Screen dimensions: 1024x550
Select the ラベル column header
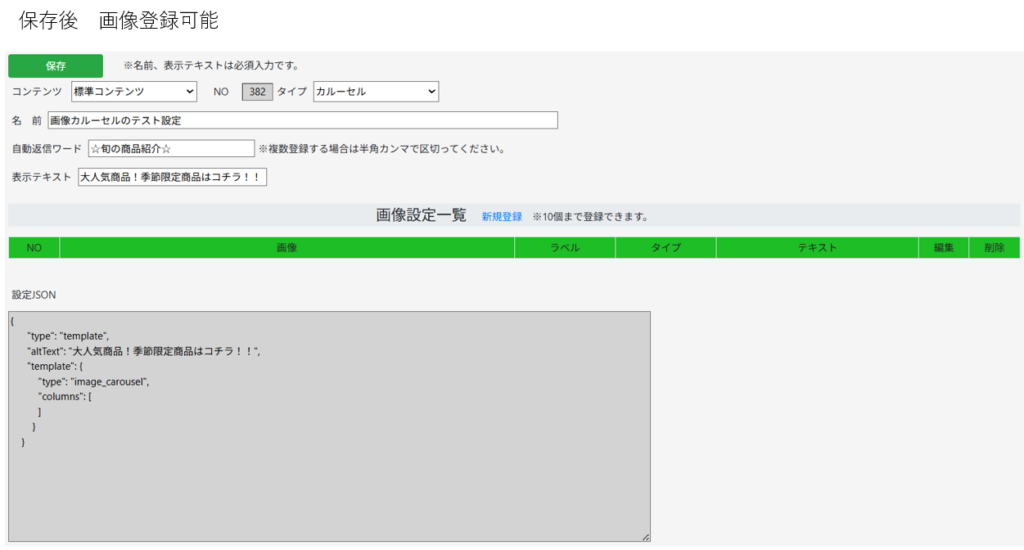(x=565, y=248)
